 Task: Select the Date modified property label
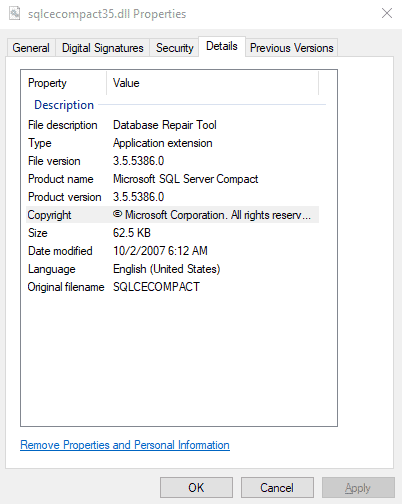(x=60, y=251)
